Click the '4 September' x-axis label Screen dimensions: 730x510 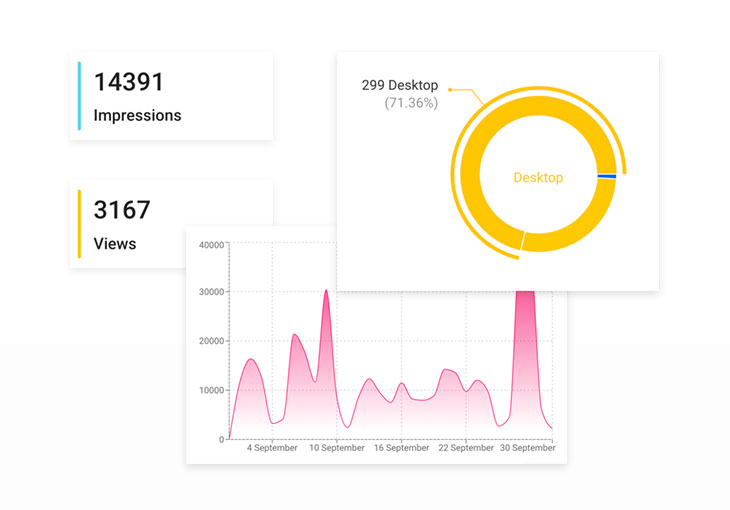(272, 449)
